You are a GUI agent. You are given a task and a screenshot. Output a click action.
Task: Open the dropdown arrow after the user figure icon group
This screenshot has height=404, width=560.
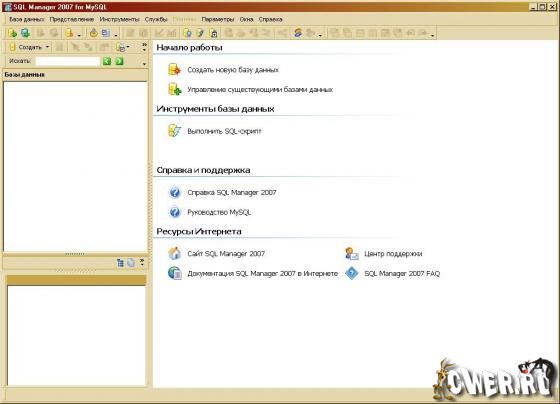pyautogui.click(x=320, y=35)
